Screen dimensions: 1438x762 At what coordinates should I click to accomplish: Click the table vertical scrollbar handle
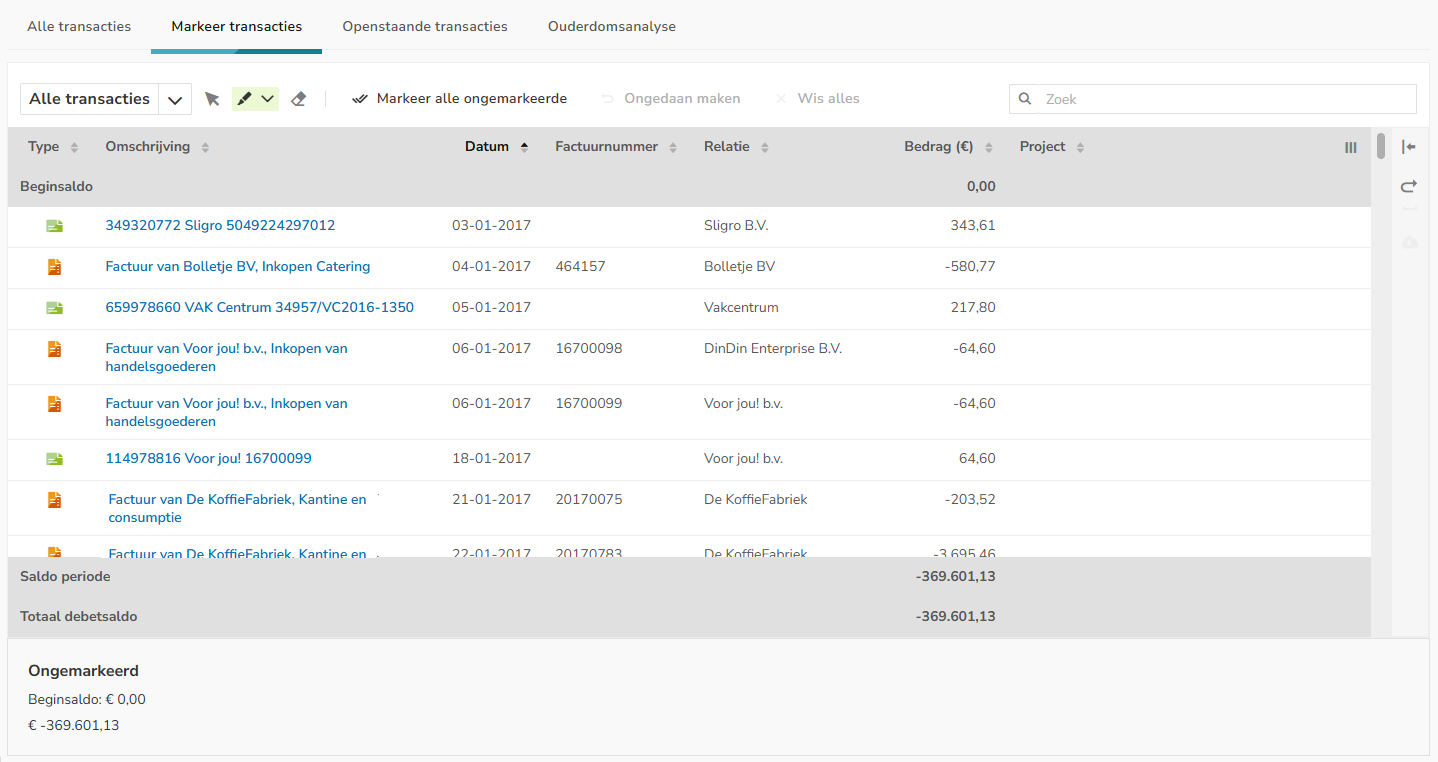[x=1381, y=146]
